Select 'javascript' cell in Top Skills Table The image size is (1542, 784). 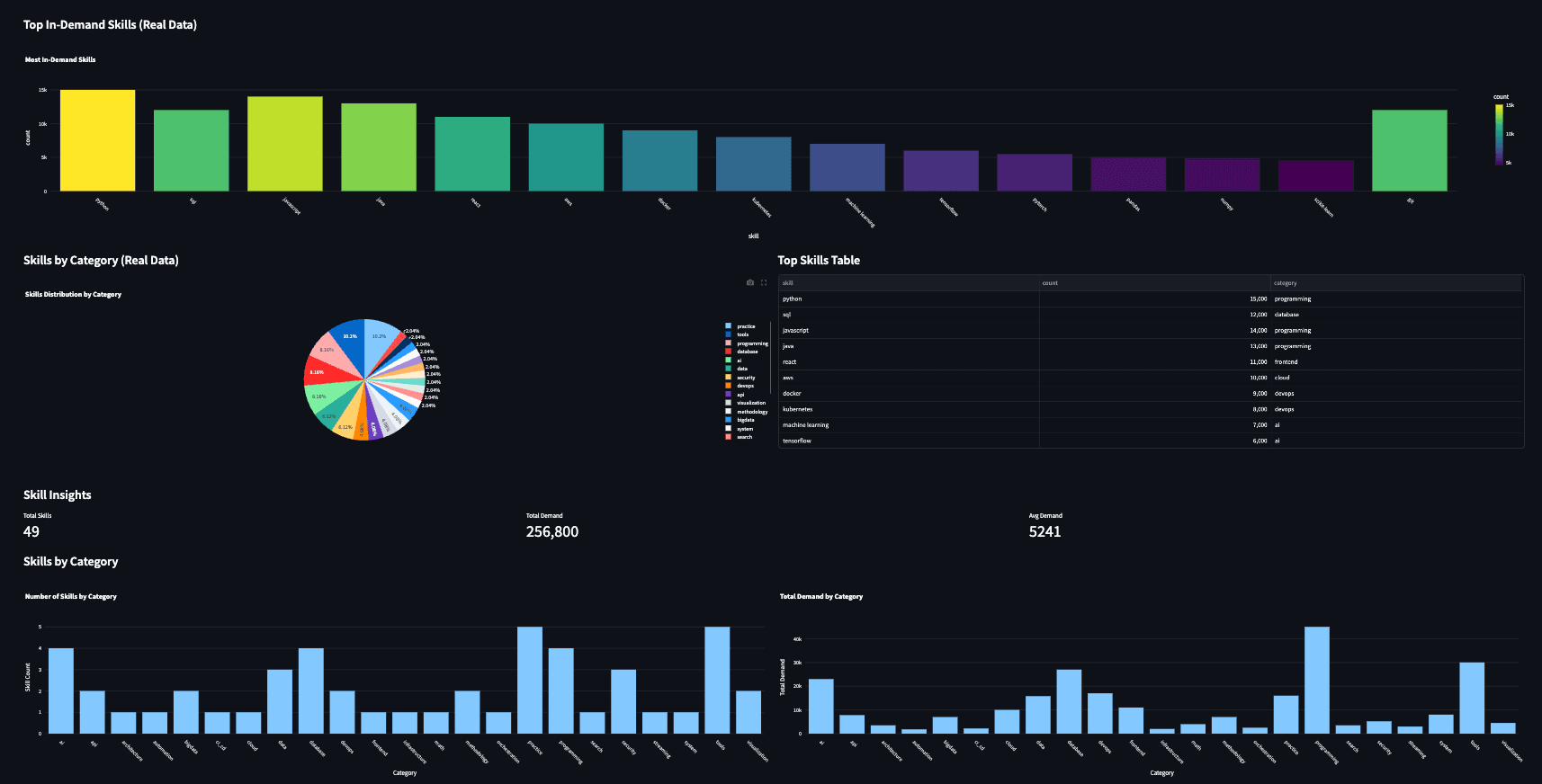pos(909,330)
